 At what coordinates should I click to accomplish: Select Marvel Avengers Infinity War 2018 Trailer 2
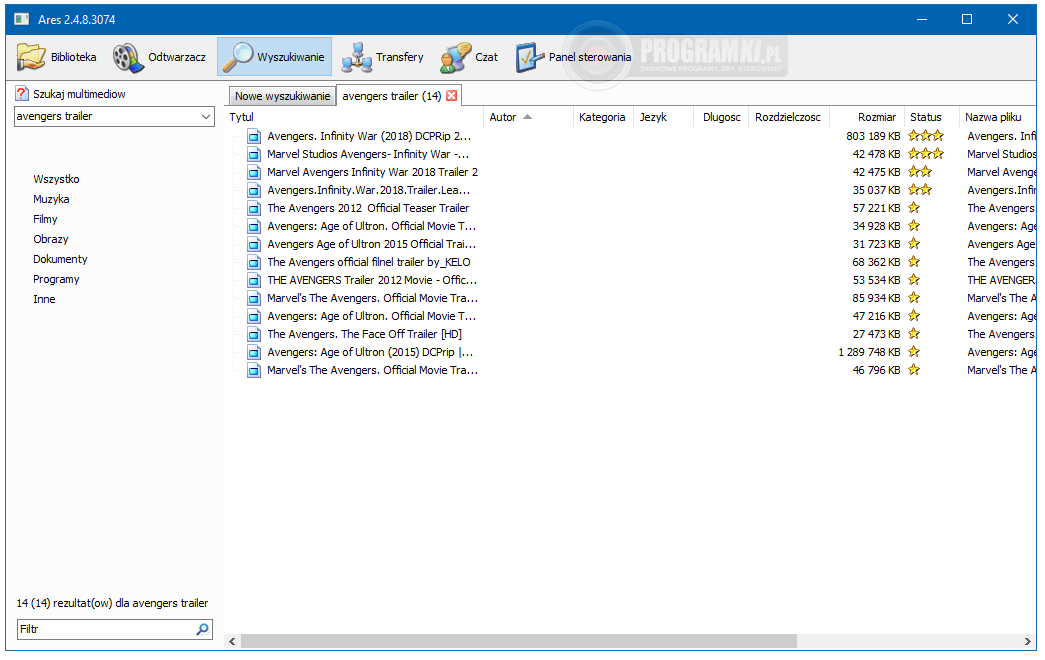tap(372, 172)
